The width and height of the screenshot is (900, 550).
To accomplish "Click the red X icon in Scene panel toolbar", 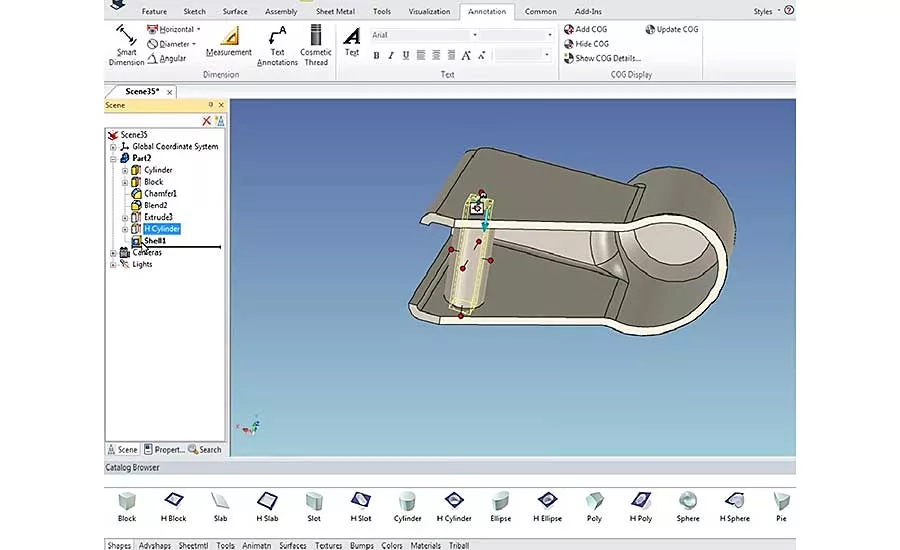I will [207, 121].
